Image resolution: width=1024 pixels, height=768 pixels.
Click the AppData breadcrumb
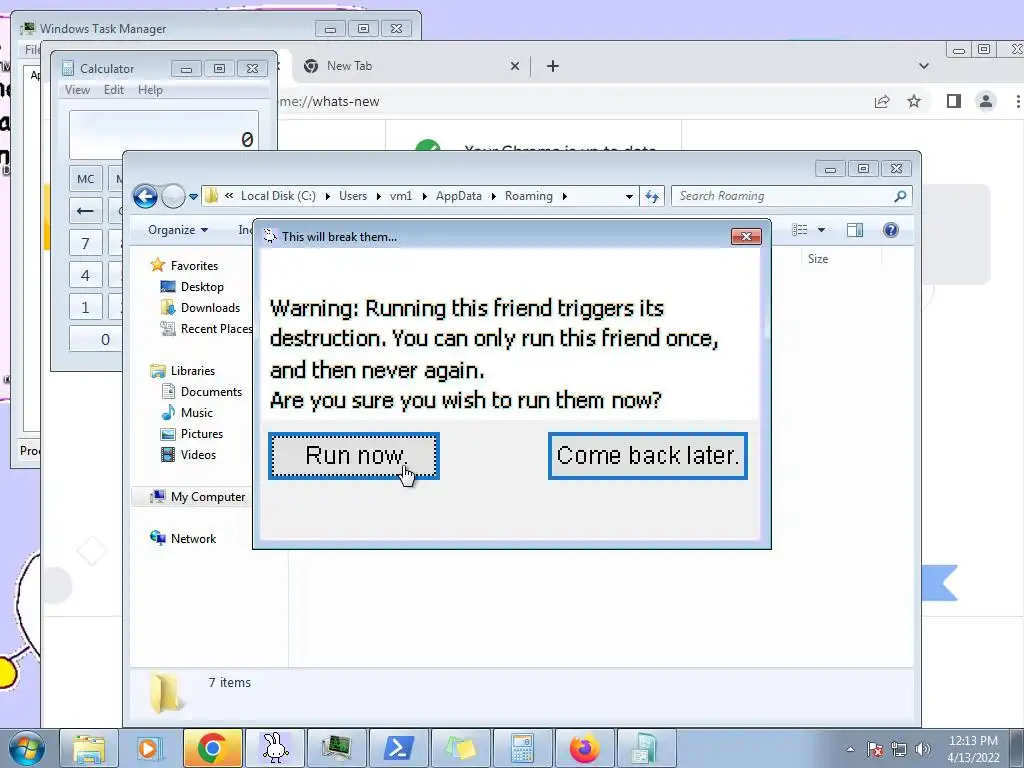458,196
